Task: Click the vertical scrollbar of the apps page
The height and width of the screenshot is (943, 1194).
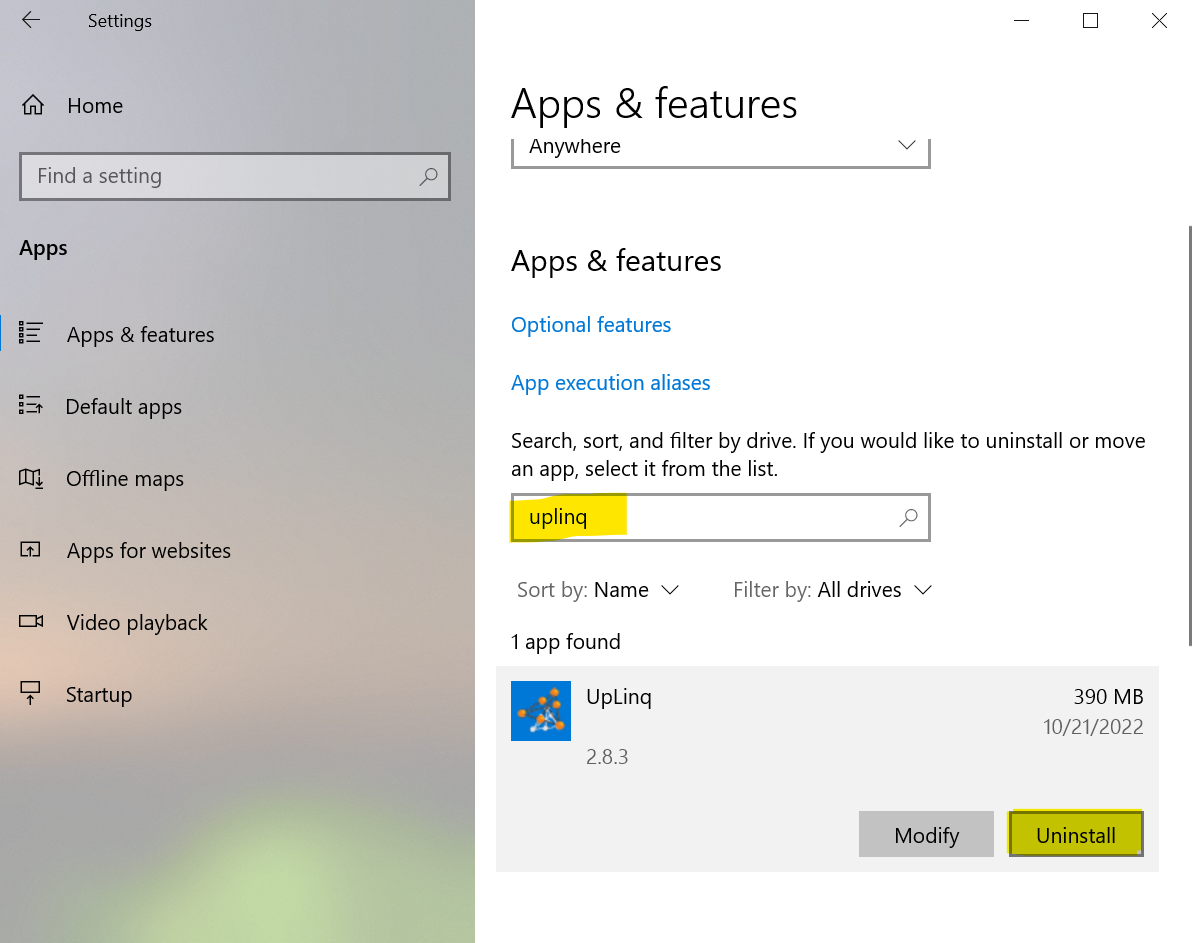Action: click(x=1190, y=436)
